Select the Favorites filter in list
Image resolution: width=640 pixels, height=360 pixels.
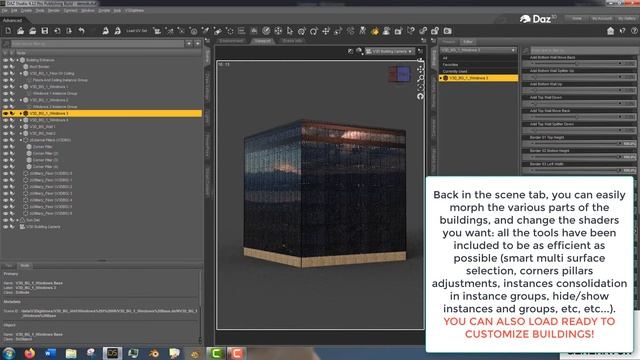point(450,64)
